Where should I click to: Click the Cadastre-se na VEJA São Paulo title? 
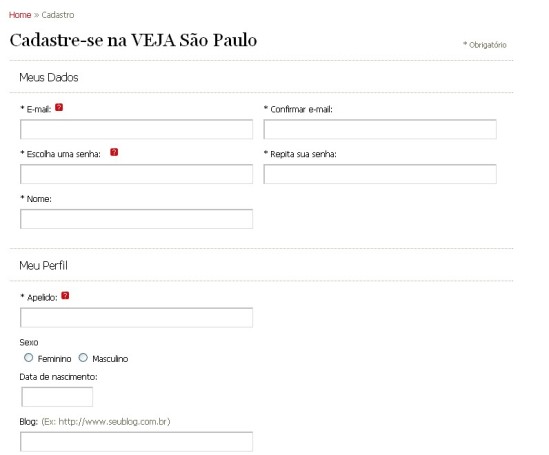pos(133,40)
